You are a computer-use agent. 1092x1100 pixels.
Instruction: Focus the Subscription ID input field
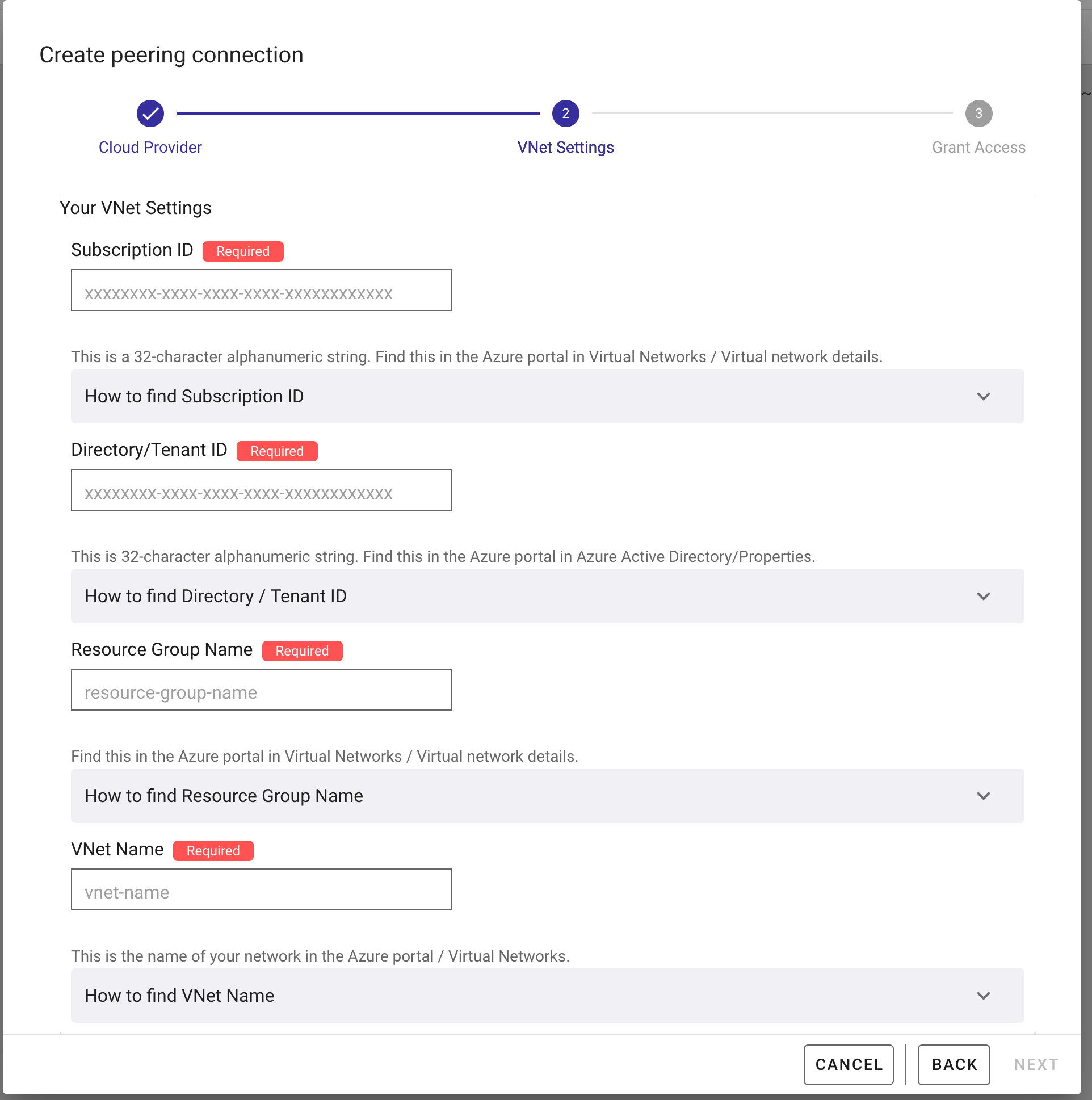pos(261,291)
